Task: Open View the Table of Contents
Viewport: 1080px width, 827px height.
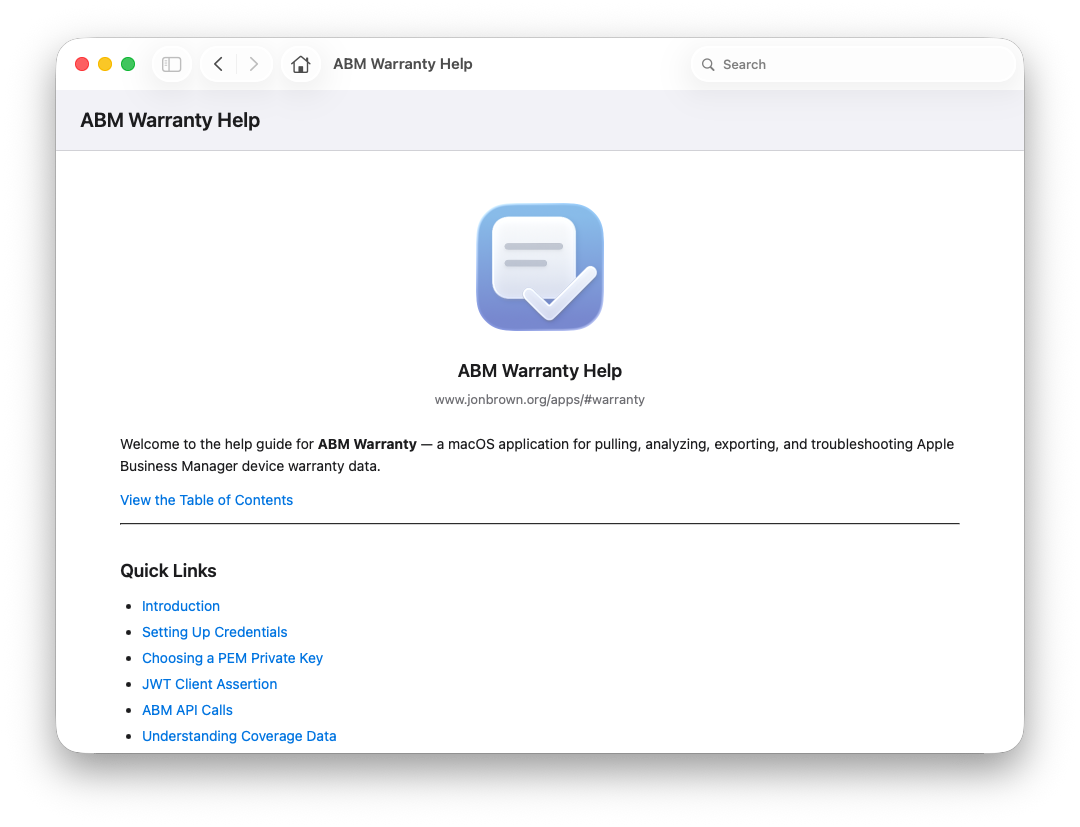Action: (x=206, y=500)
